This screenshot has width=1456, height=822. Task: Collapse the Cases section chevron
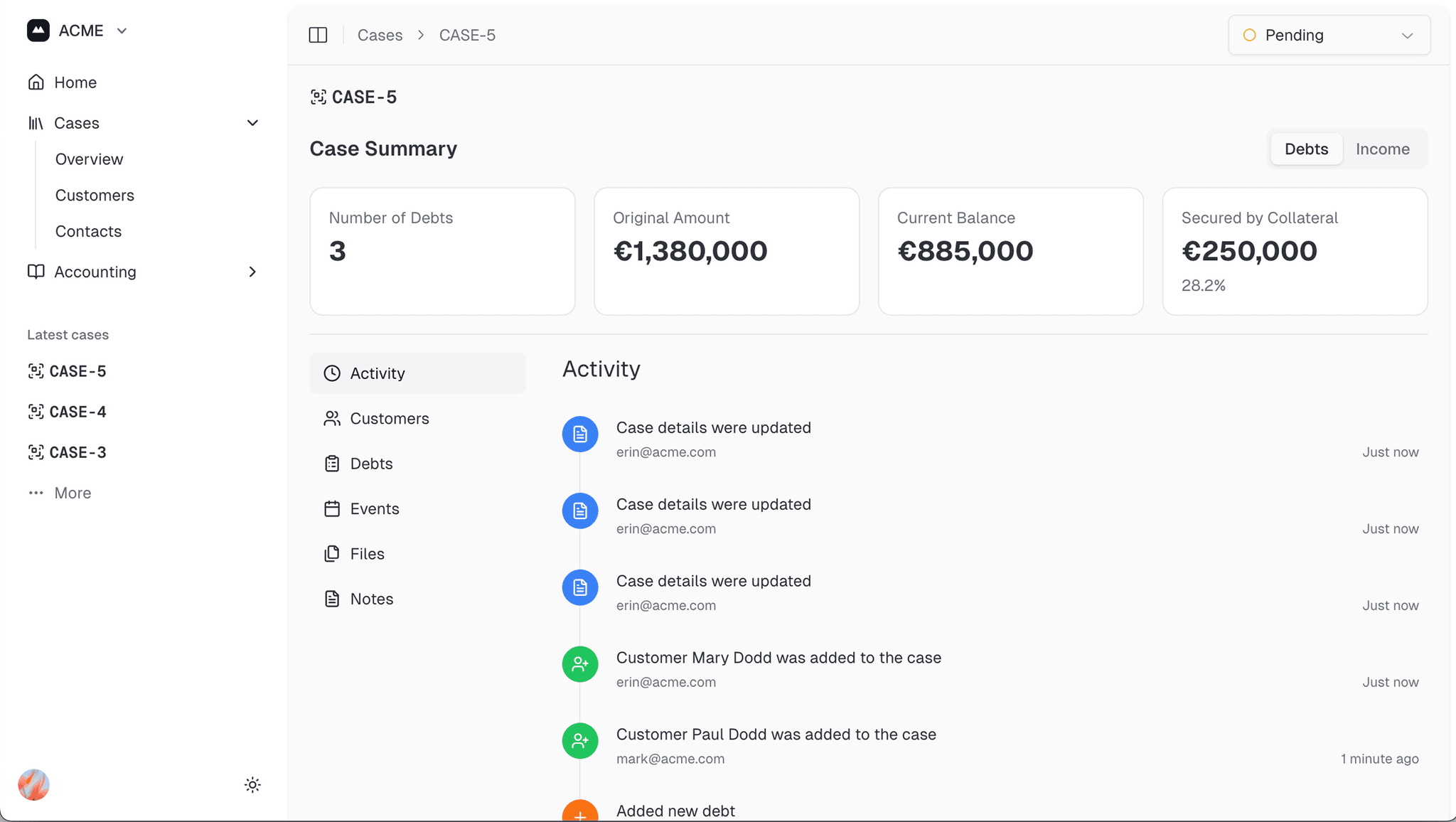[x=252, y=123]
